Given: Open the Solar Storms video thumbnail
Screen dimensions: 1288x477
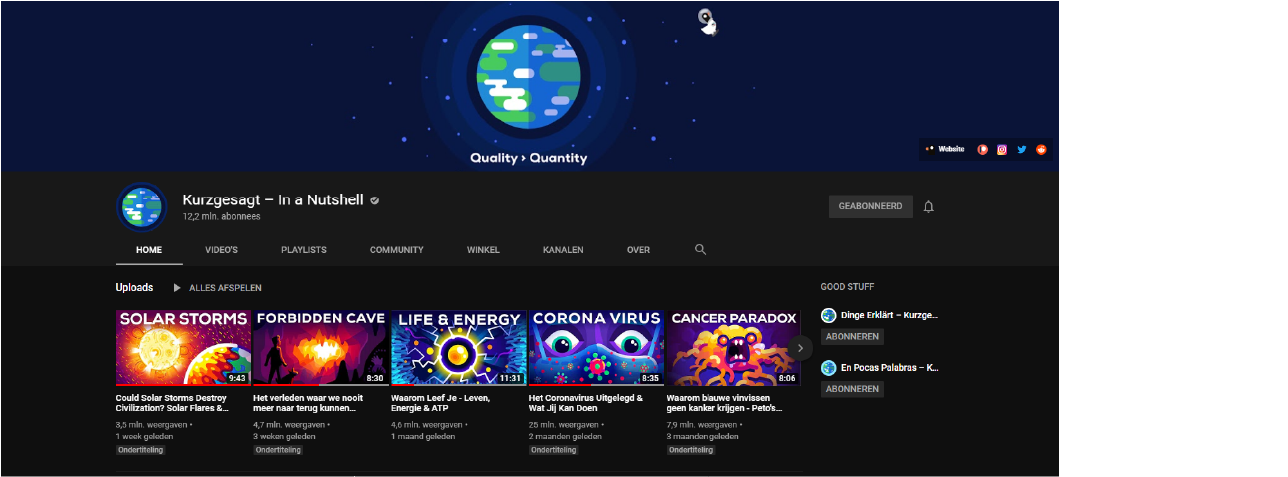Looking at the screenshot, I should (x=183, y=347).
